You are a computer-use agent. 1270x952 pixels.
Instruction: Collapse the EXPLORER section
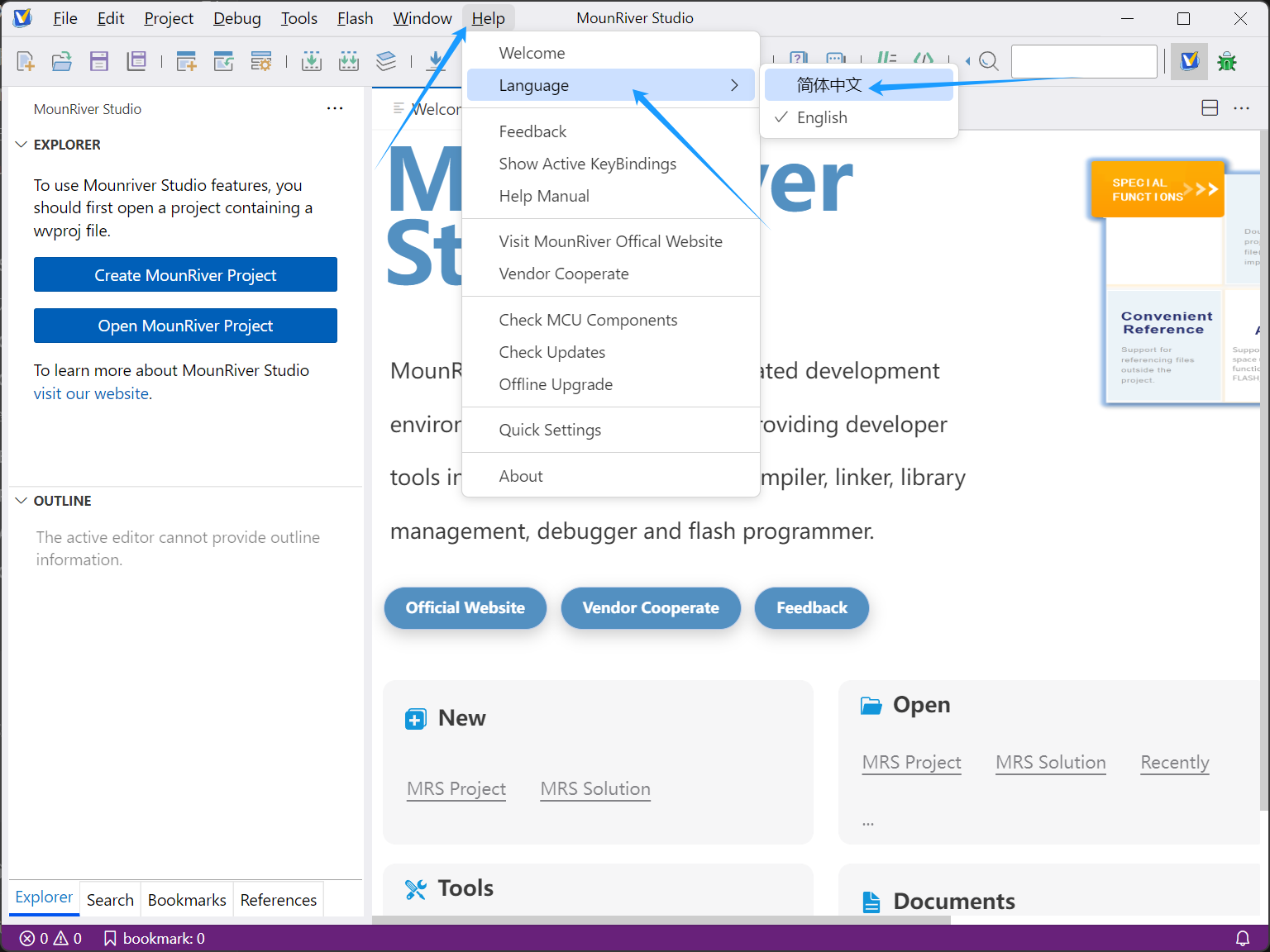[21, 145]
